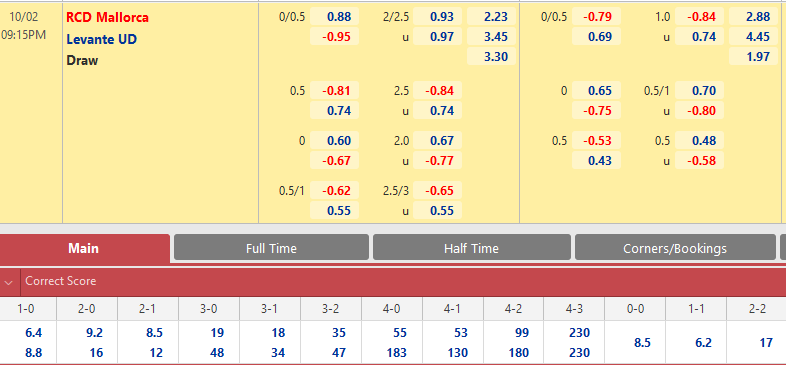Choose 2-2 correct score odds 17
The width and height of the screenshot is (786, 365).
tap(766, 343)
